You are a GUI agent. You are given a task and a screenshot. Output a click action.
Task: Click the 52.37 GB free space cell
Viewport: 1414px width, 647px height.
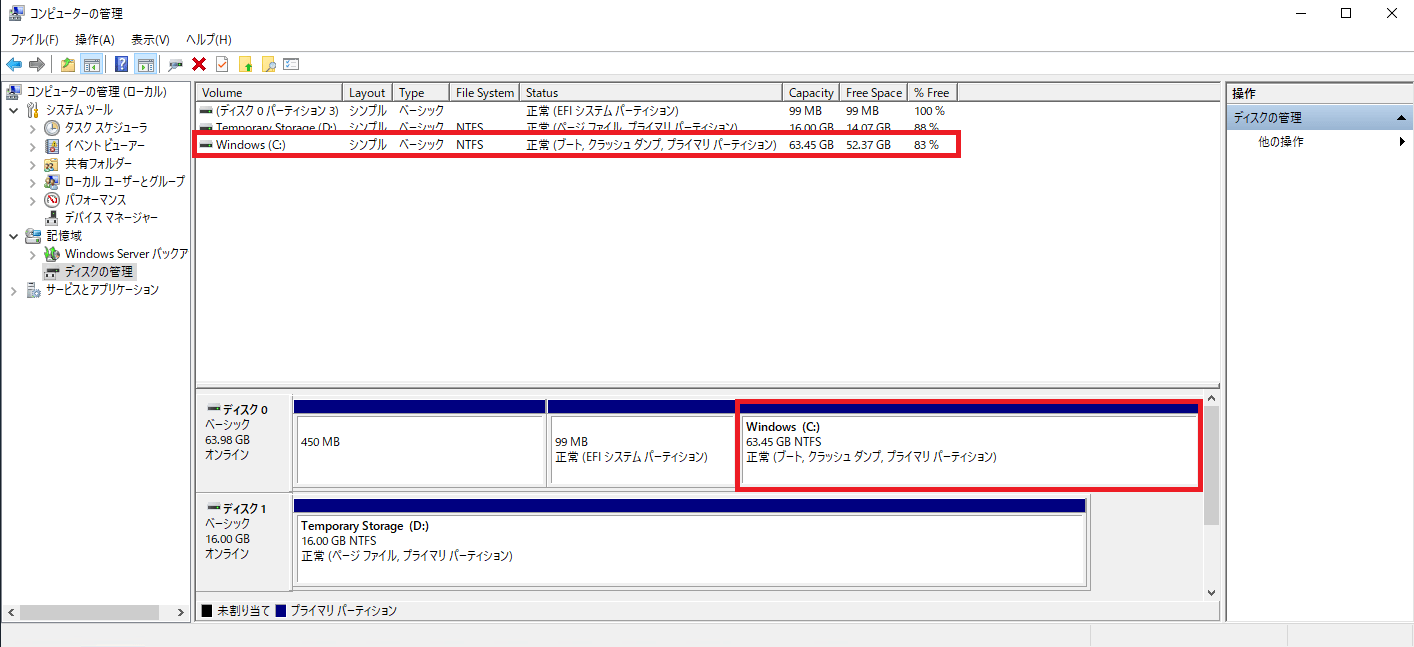868,144
